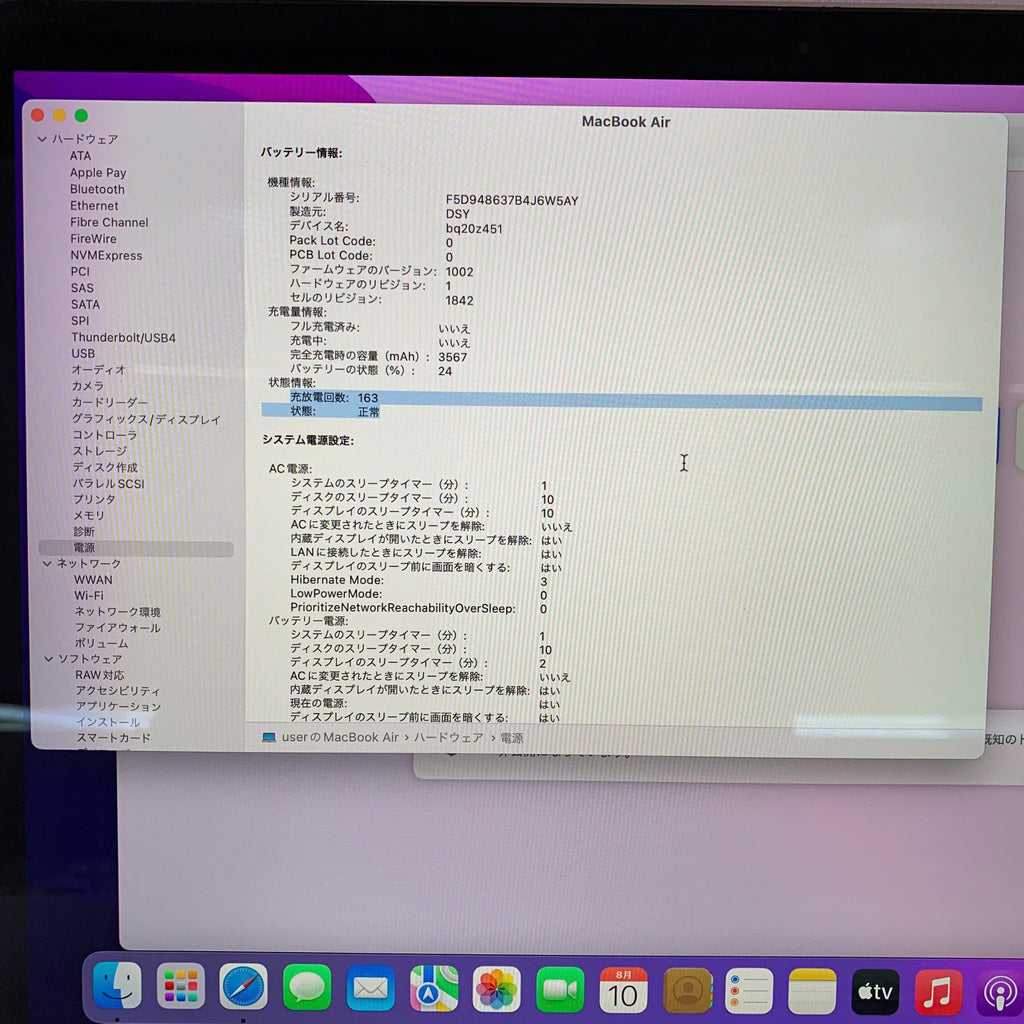The height and width of the screenshot is (1024, 1024).
Task: Select NVMExpress in the sidebar
Action: (x=106, y=255)
